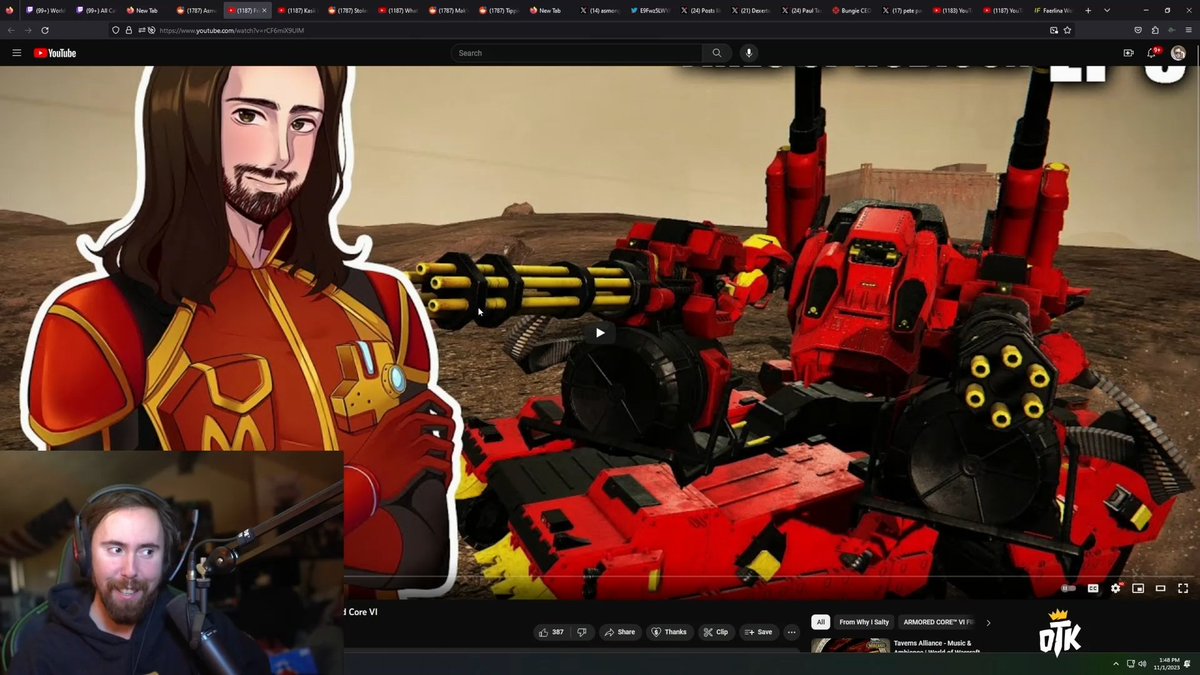Open the YouTube guide hamburger menu

(x=16, y=53)
